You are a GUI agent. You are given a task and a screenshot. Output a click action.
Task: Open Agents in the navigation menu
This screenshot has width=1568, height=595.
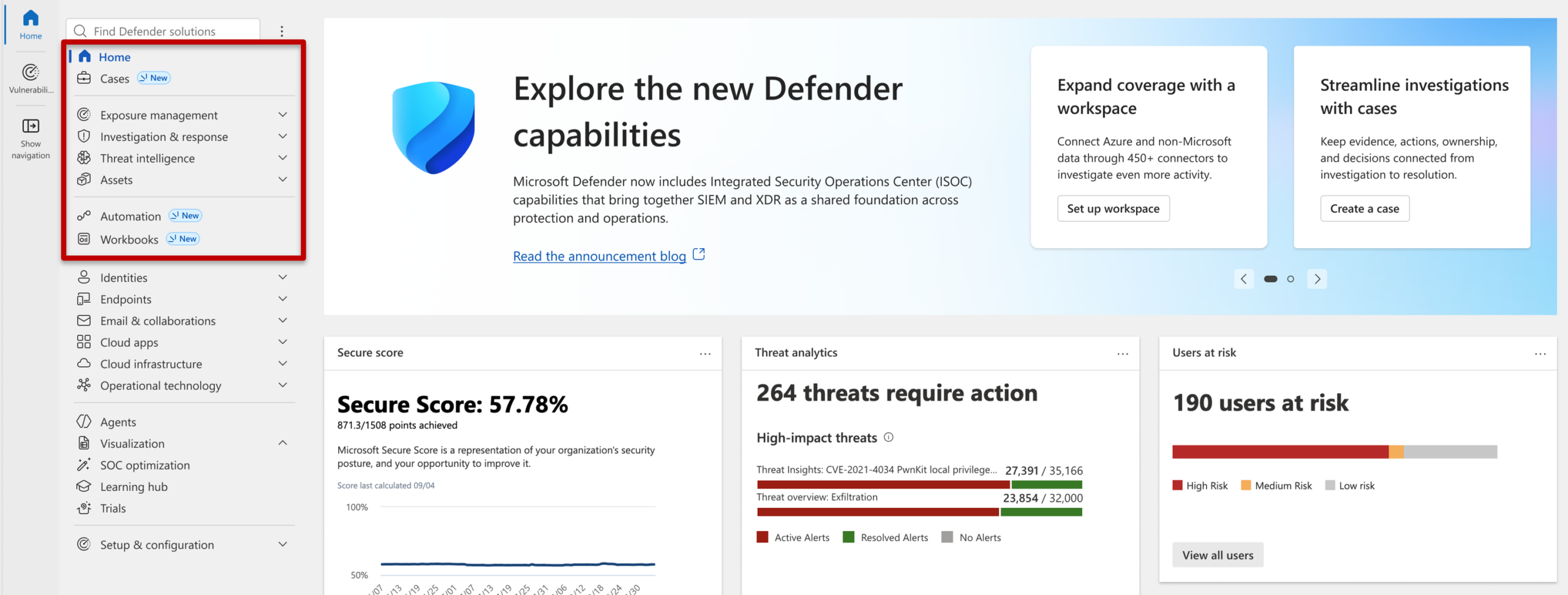tap(118, 422)
